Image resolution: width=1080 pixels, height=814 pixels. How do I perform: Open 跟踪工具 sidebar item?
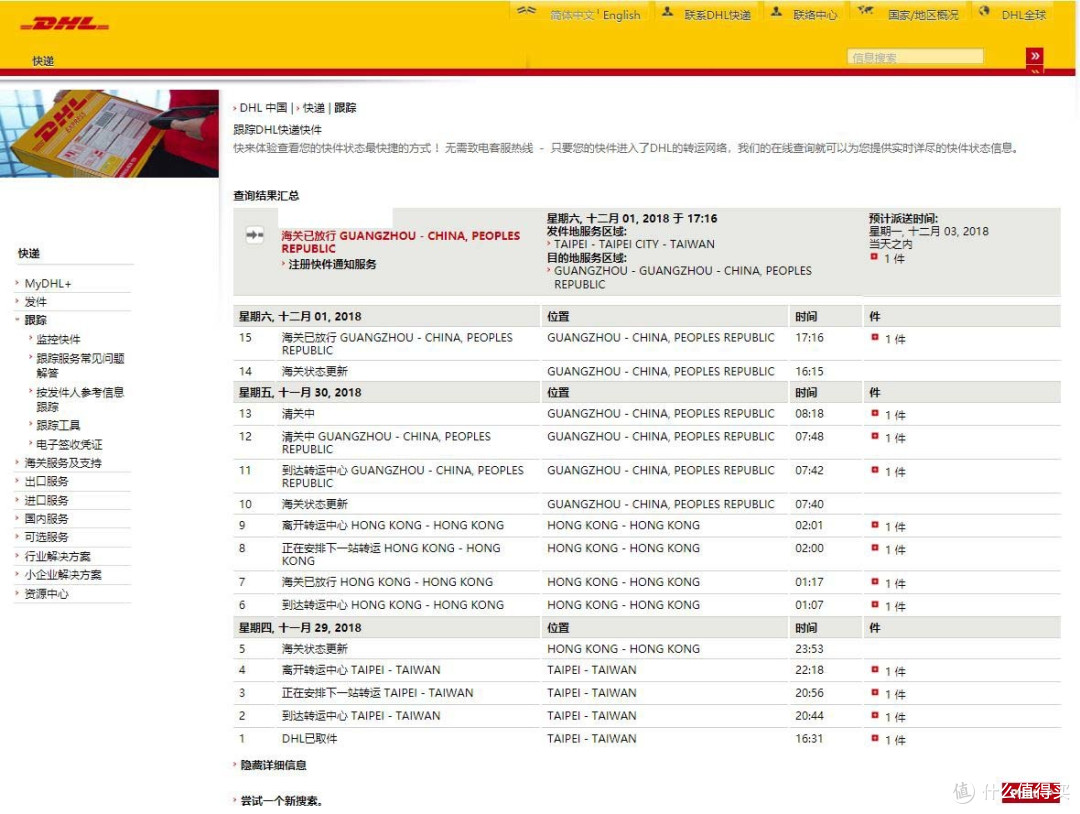[x=58, y=425]
